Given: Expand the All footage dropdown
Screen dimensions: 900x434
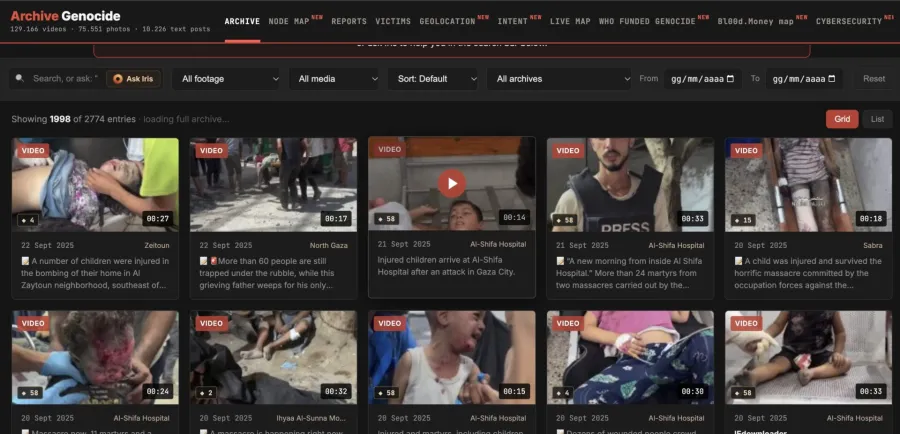Looking at the screenshot, I should [x=226, y=79].
